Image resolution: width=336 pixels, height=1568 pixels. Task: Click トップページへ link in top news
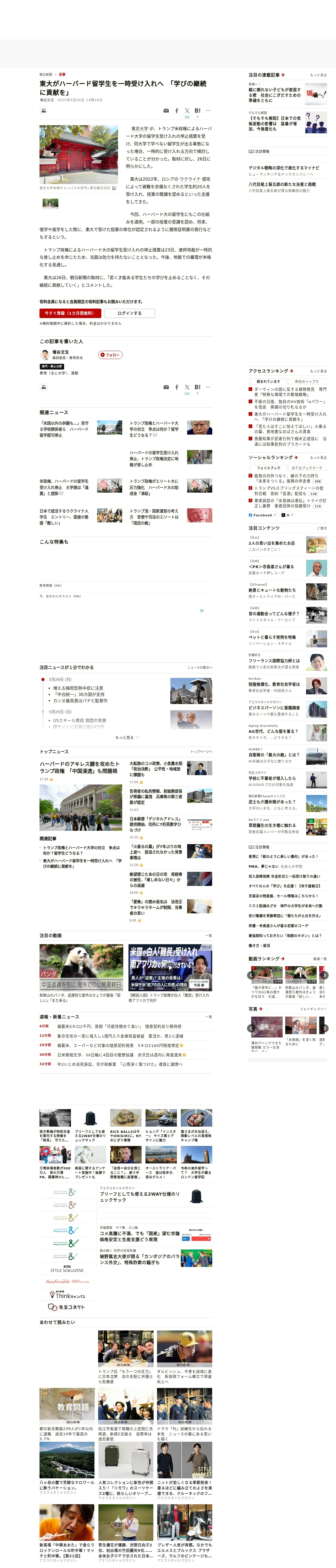pos(201,752)
